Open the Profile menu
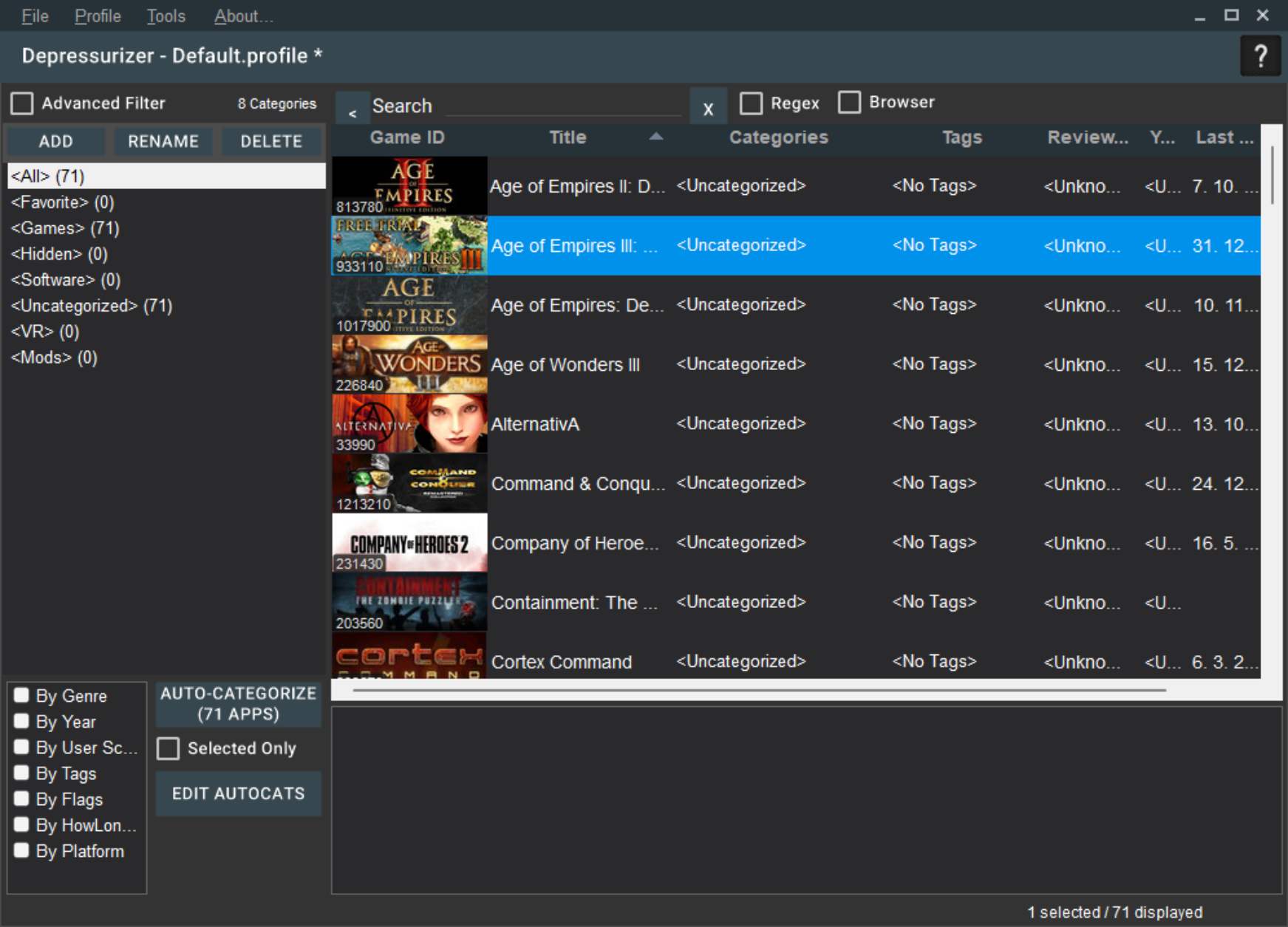The image size is (1288, 927). 98,16
